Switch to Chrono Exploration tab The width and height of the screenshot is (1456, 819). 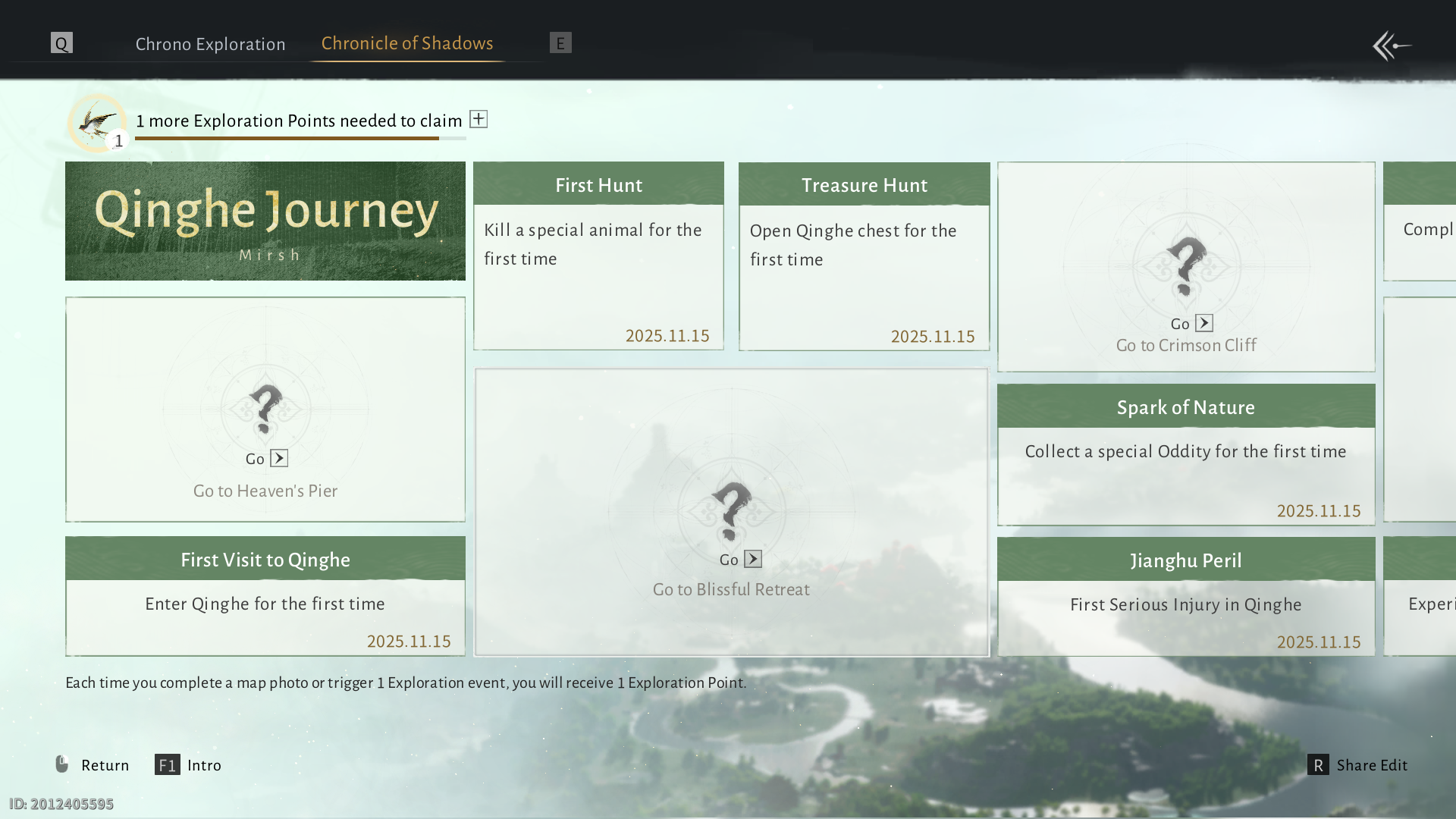[210, 44]
